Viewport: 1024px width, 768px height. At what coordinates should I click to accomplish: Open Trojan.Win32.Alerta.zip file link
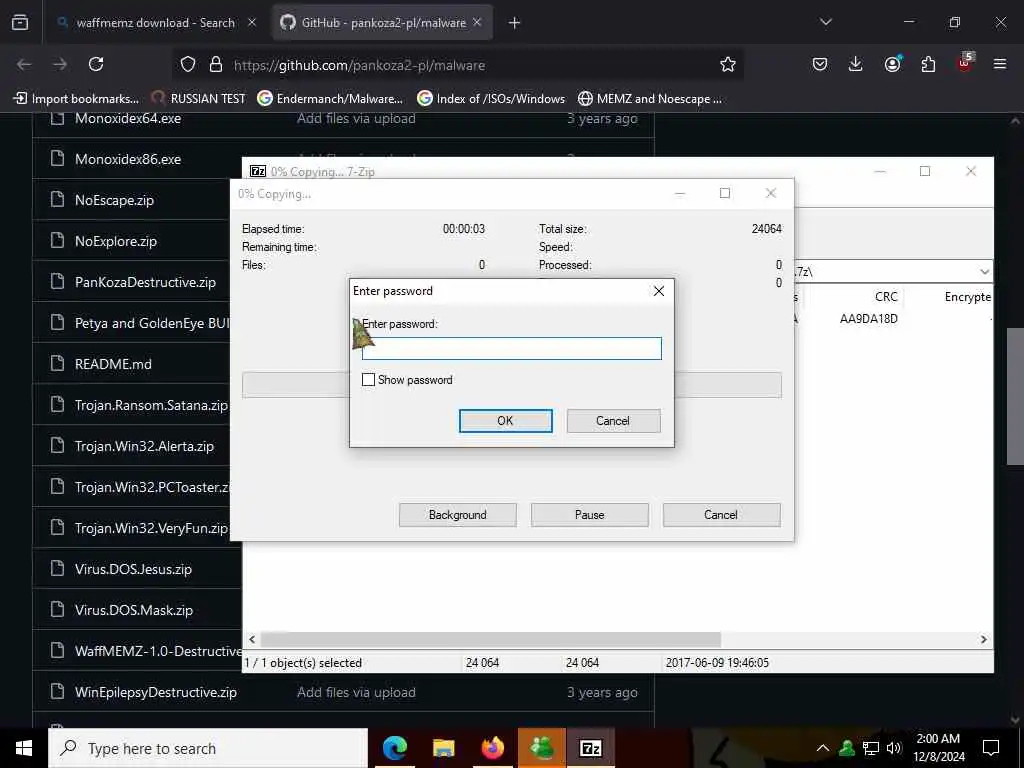pos(144,447)
